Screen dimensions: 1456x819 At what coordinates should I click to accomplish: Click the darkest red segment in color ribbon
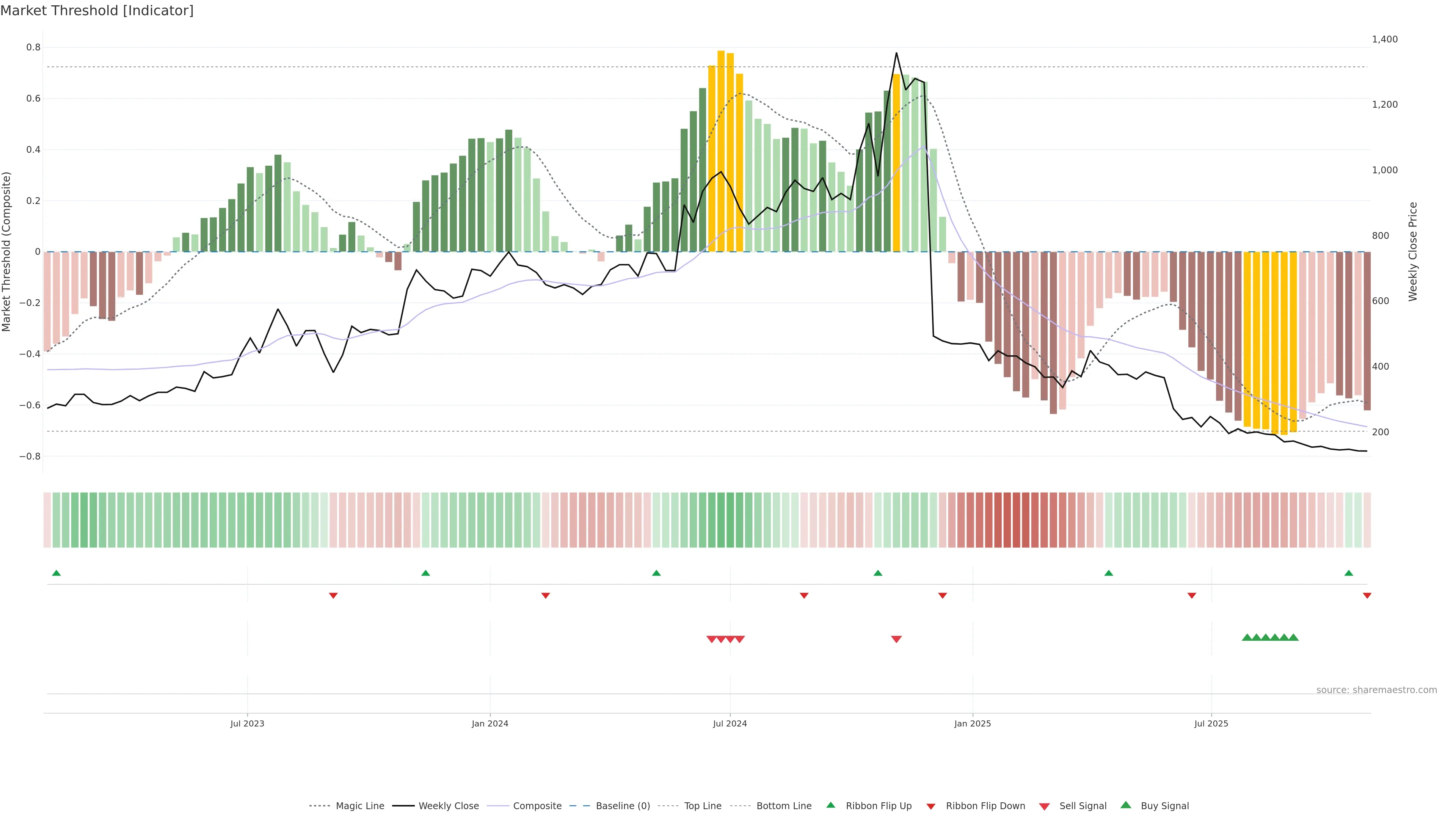coord(1016,520)
